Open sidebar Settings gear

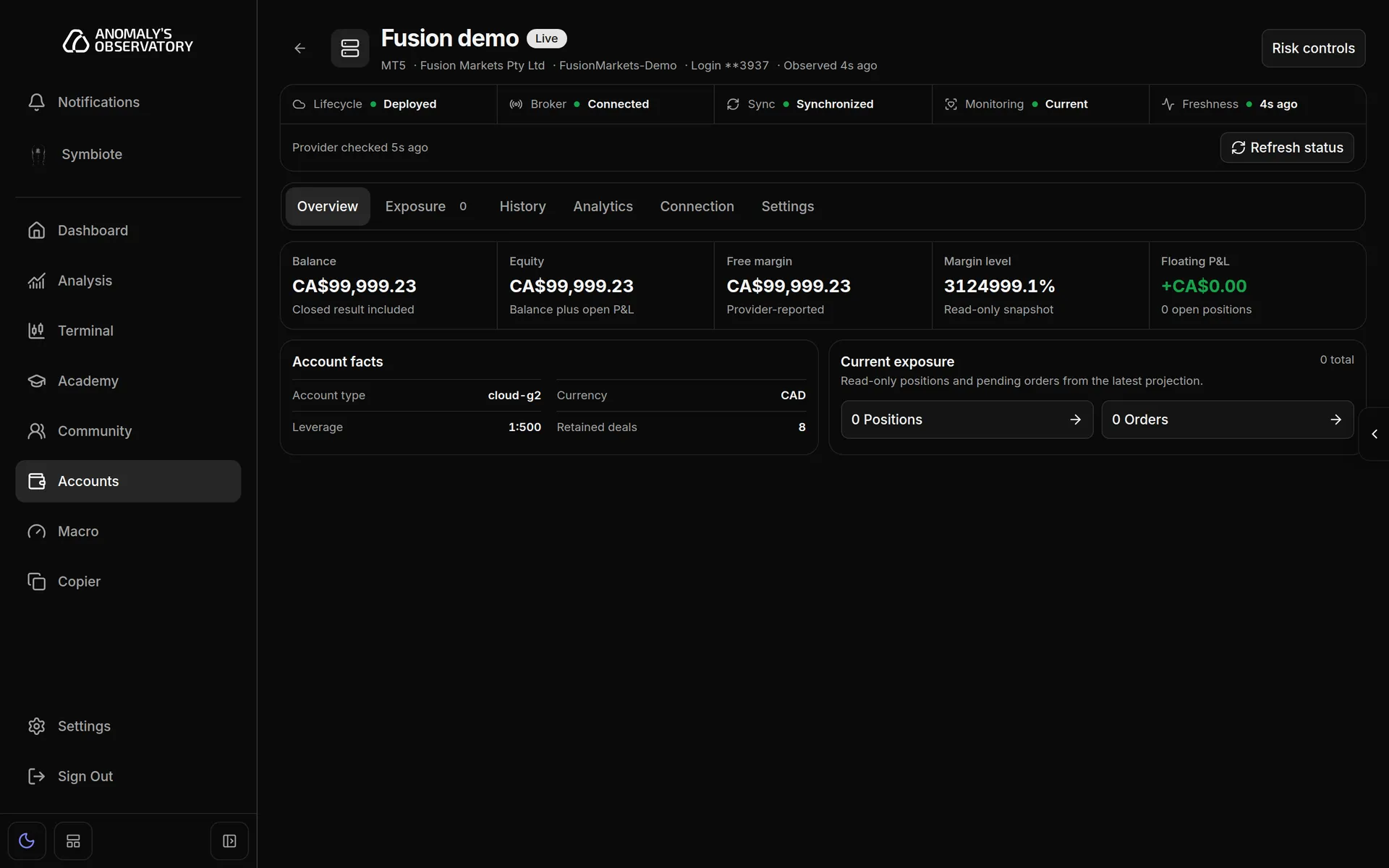[36, 726]
